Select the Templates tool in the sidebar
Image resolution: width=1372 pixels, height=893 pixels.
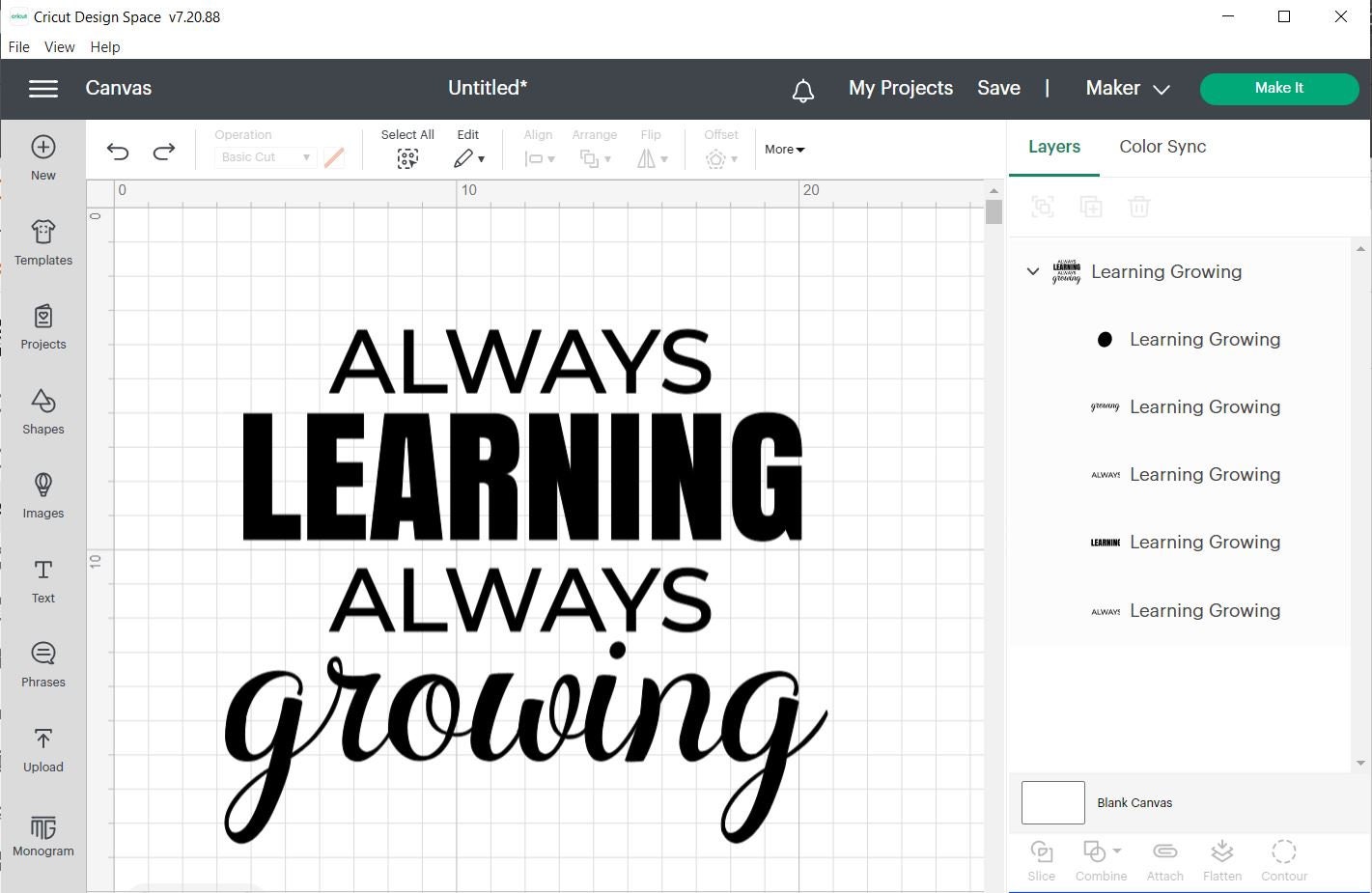click(x=42, y=241)
